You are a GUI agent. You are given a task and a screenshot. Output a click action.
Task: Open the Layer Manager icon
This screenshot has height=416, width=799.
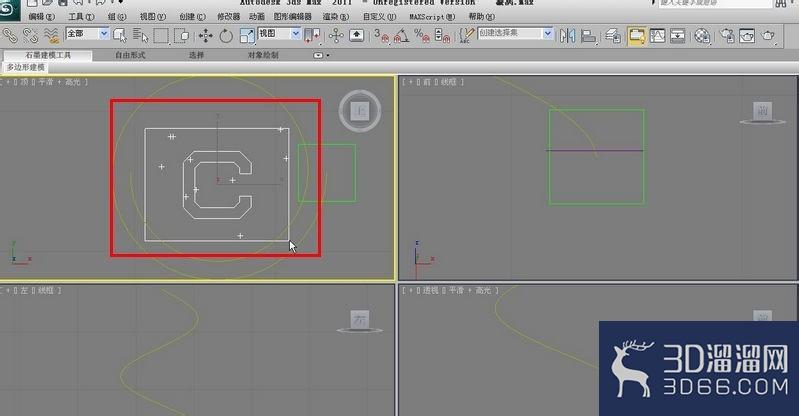pos(613,36)
